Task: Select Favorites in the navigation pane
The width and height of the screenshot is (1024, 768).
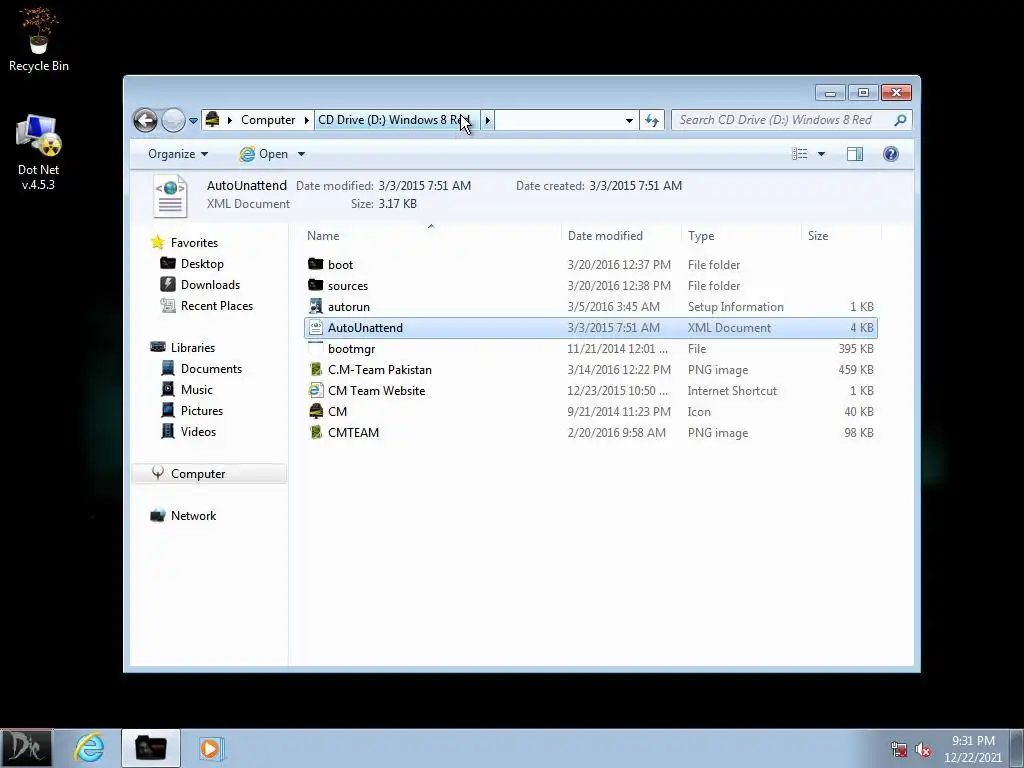Action: 194,243
